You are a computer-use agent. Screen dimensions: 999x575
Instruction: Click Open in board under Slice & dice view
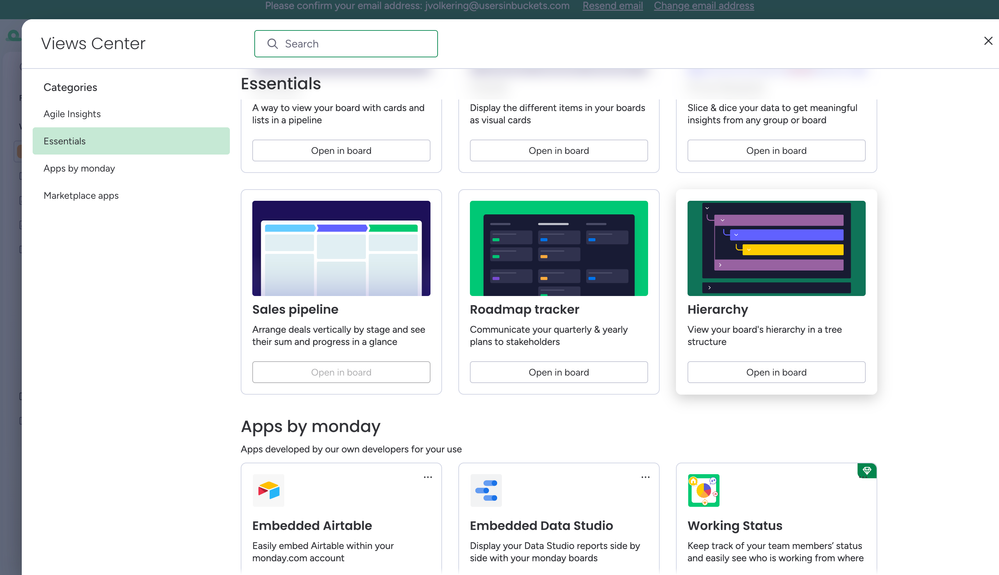click(776, 151)
